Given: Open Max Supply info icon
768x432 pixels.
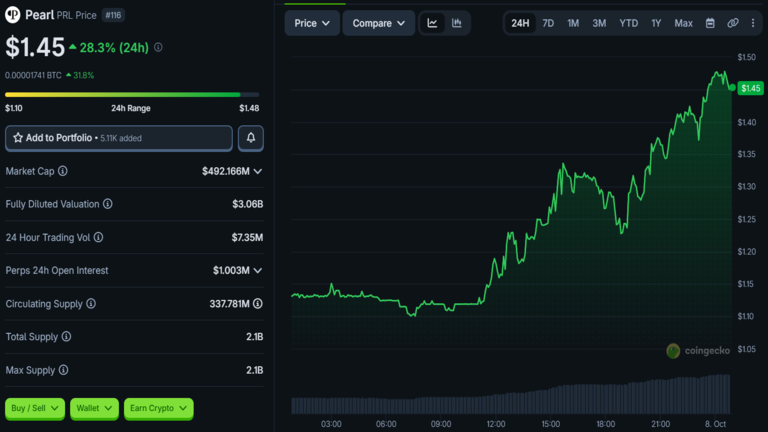Looking at the screenshot, I should (x=63, y=370).
